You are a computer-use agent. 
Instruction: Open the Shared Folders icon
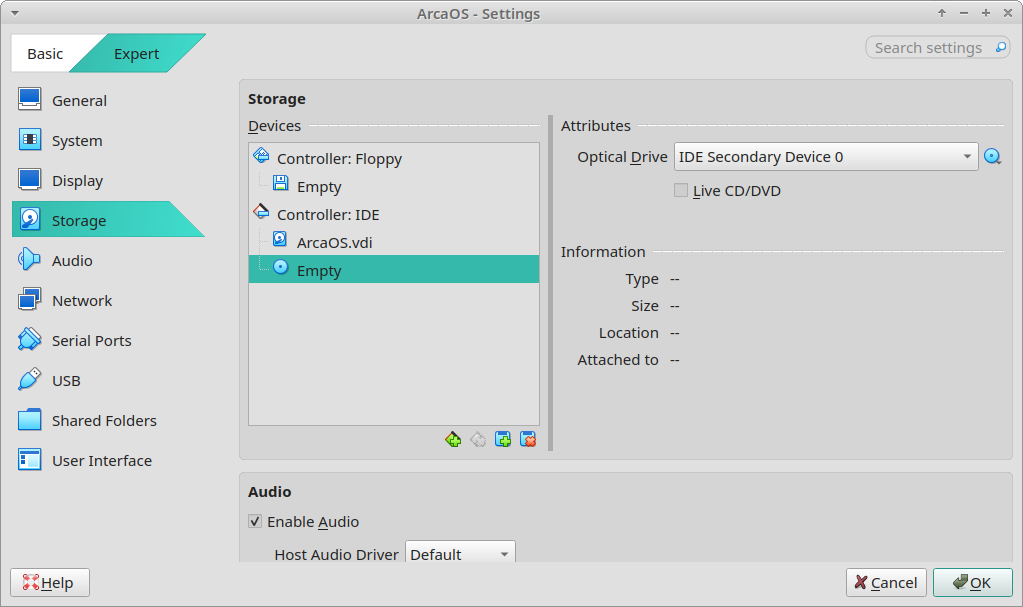29,420
